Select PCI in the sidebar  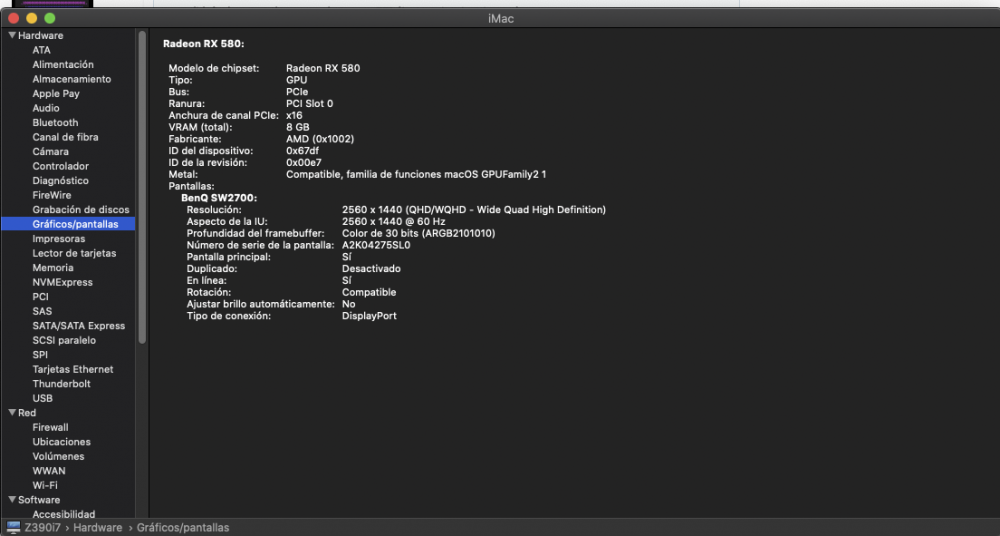click(40, 297)
